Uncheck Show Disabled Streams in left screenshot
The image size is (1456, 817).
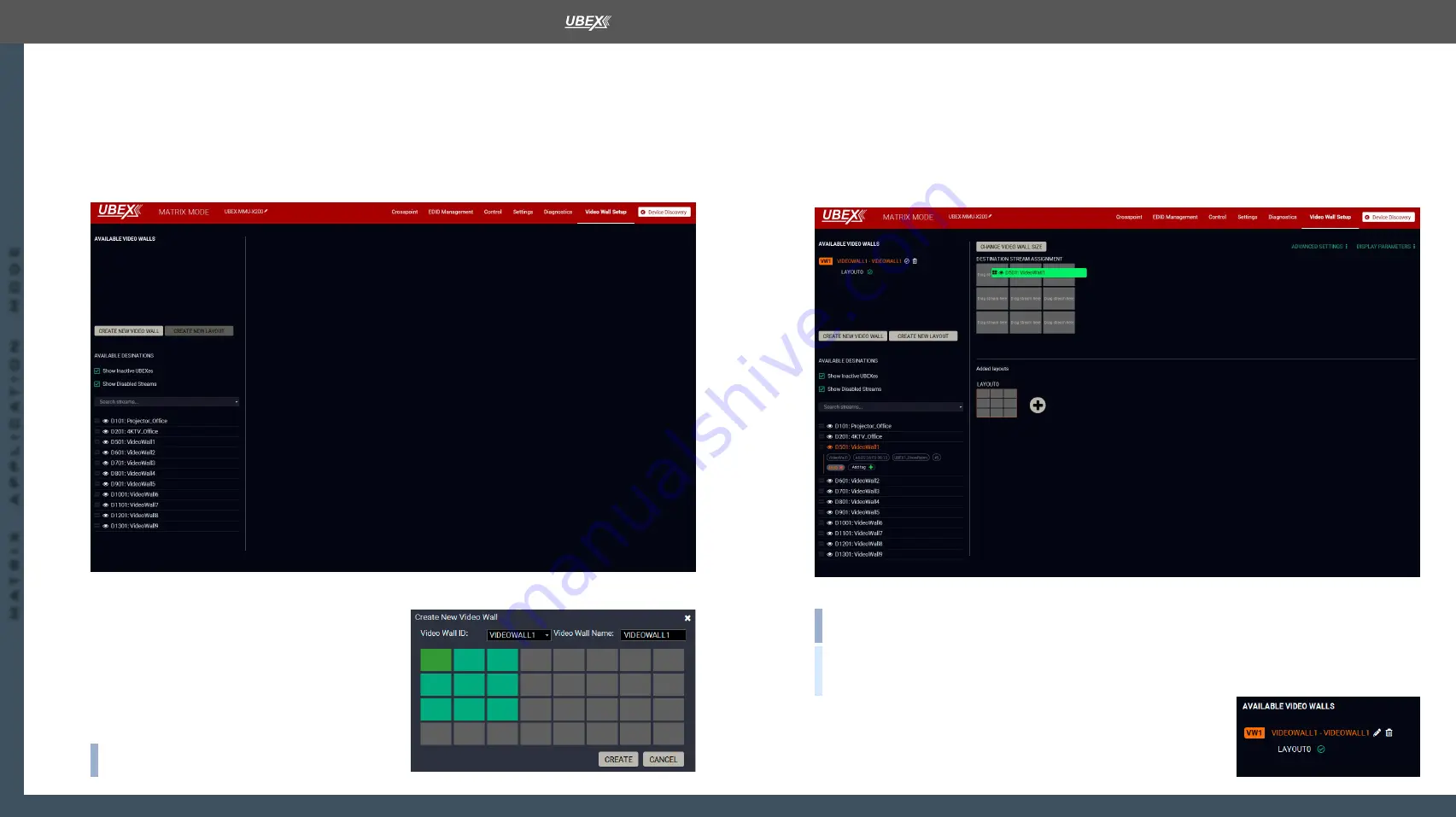pyautogui.click(x=97, y=384)
